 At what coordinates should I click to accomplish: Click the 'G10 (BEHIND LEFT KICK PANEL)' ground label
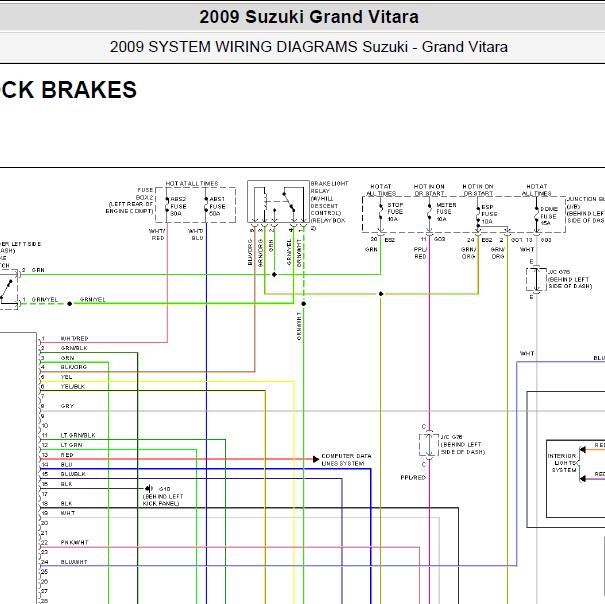click(162, 496)
